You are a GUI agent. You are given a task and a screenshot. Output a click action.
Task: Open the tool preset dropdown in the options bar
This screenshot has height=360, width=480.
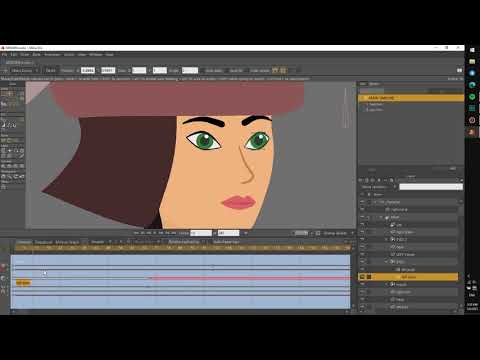point(24,70)
